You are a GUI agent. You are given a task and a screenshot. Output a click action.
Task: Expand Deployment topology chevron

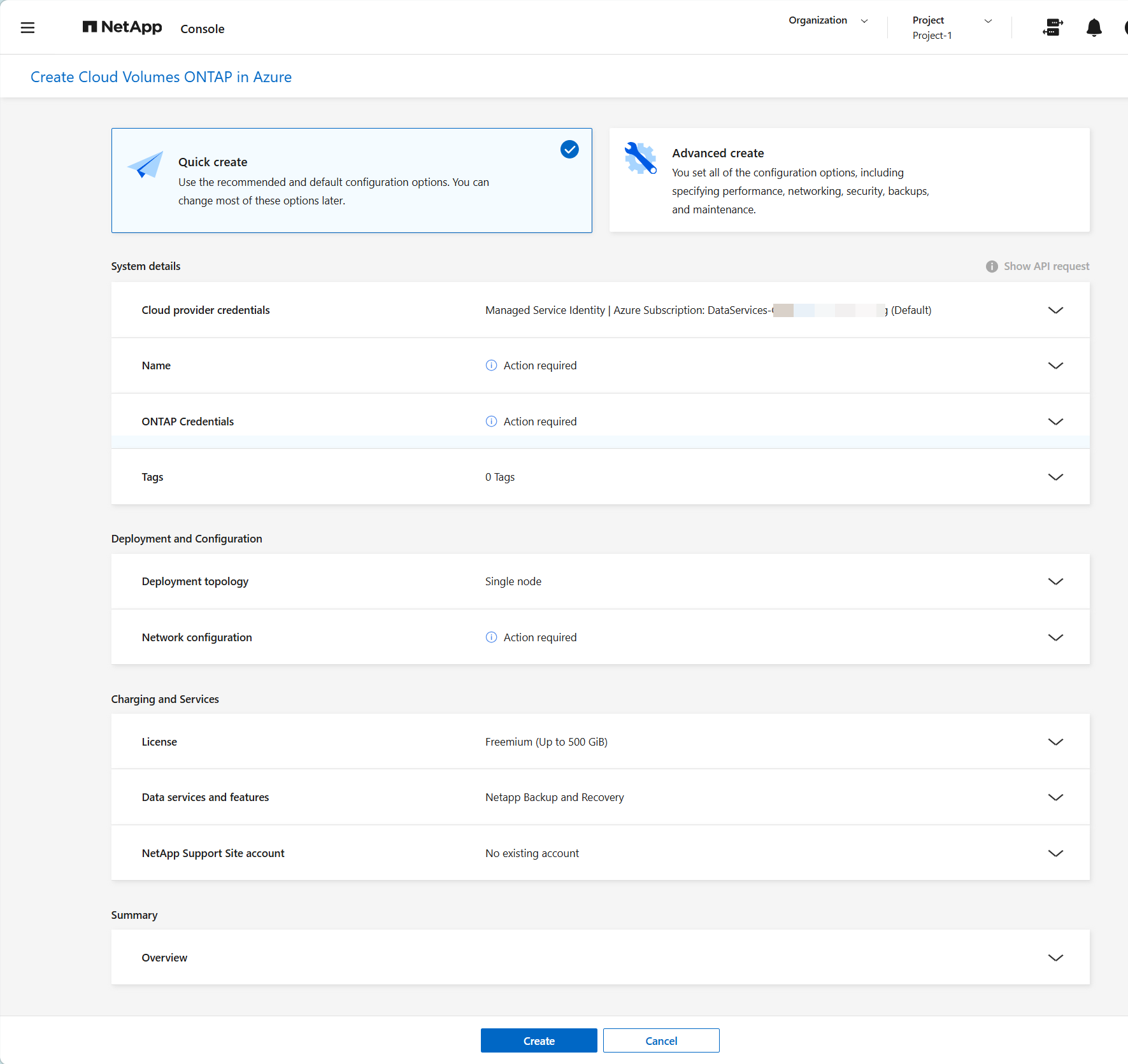(x=1055, y=581)
